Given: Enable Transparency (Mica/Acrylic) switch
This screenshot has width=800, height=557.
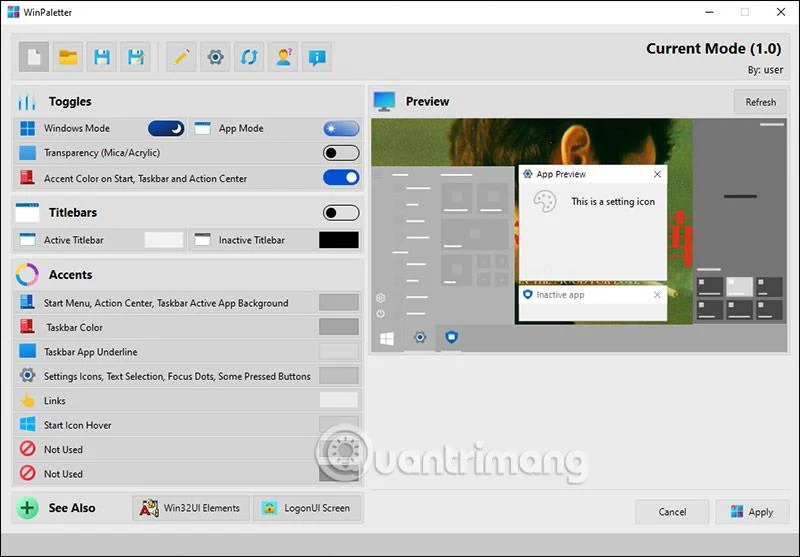Looking at the screenshot, I should point(341,153).
